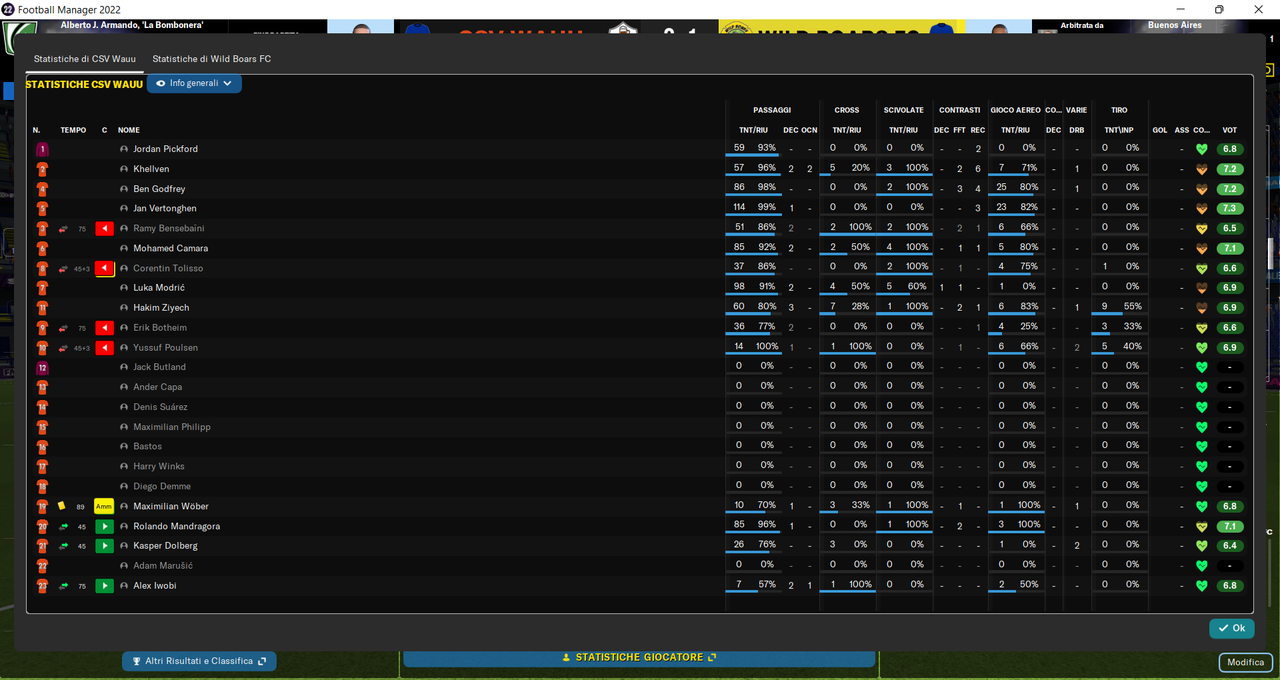Click the yellow card icon in Wöber's row
Screen dimensions: 1280x680
click(62, 506)
